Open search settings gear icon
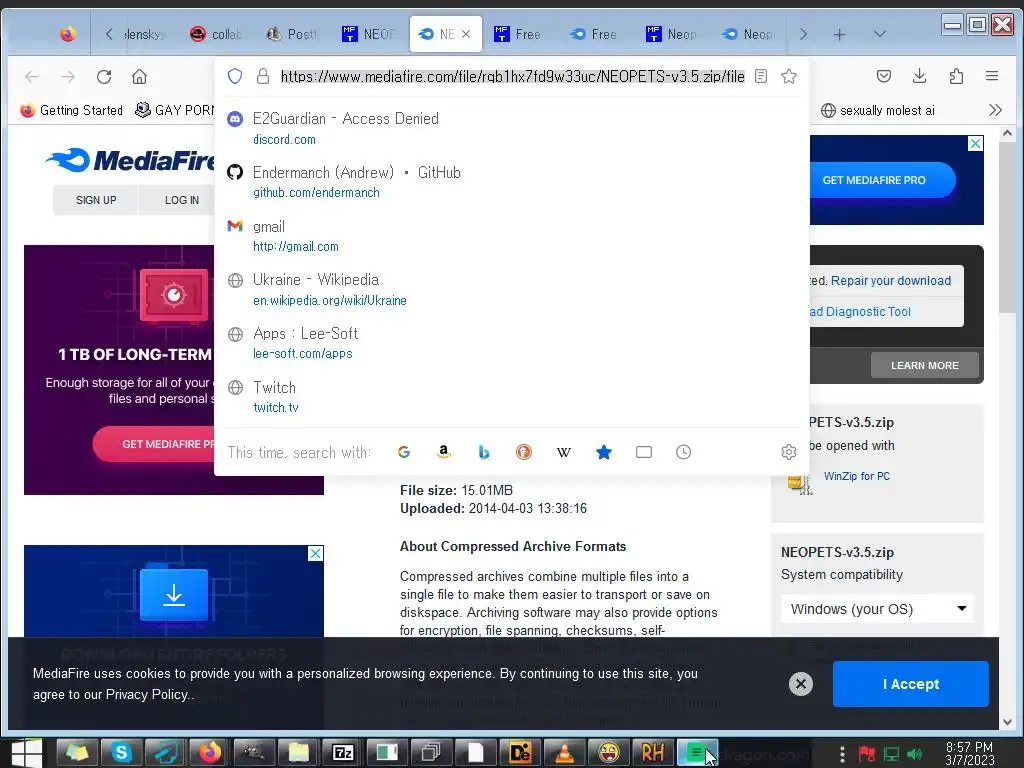Viewport: 1024px width, 768px height. (789, 452)
